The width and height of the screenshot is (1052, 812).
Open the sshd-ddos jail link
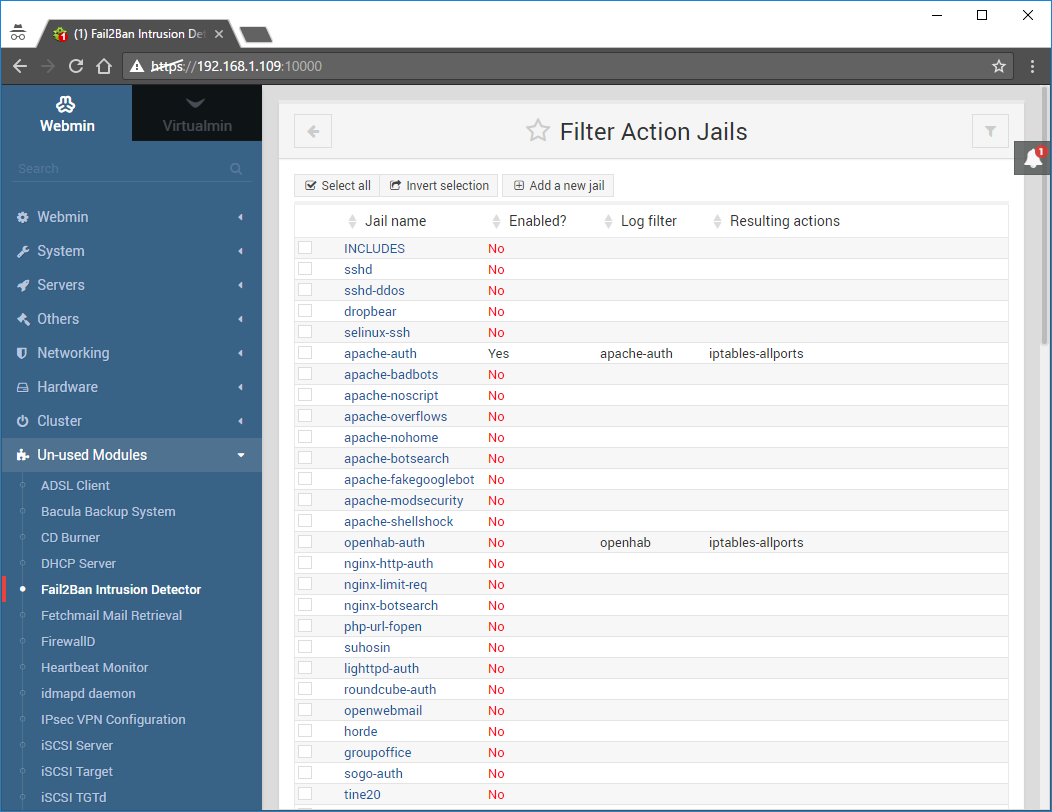click(374, 291)
